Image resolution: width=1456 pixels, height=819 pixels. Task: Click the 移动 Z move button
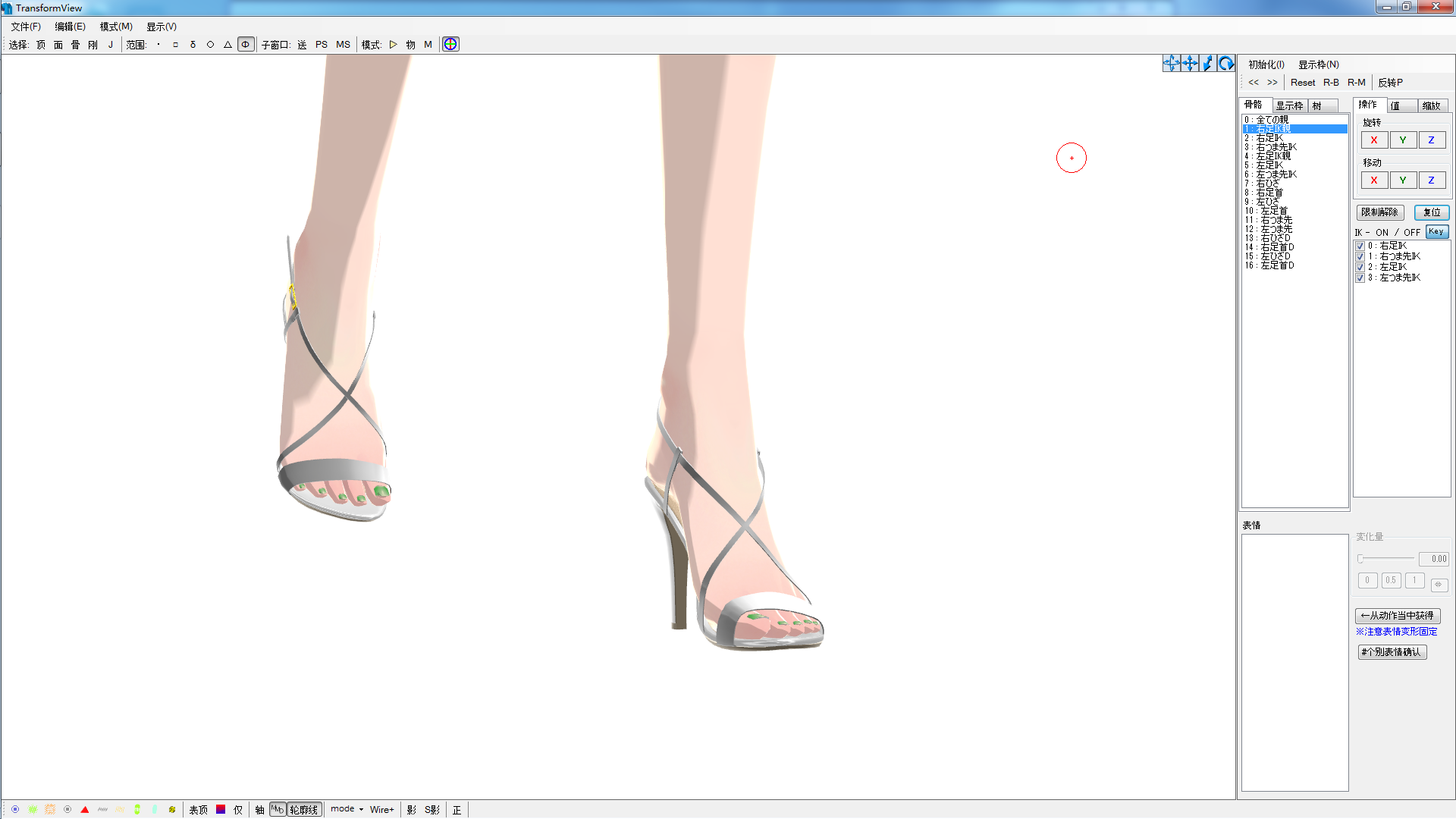(1432, 180)
